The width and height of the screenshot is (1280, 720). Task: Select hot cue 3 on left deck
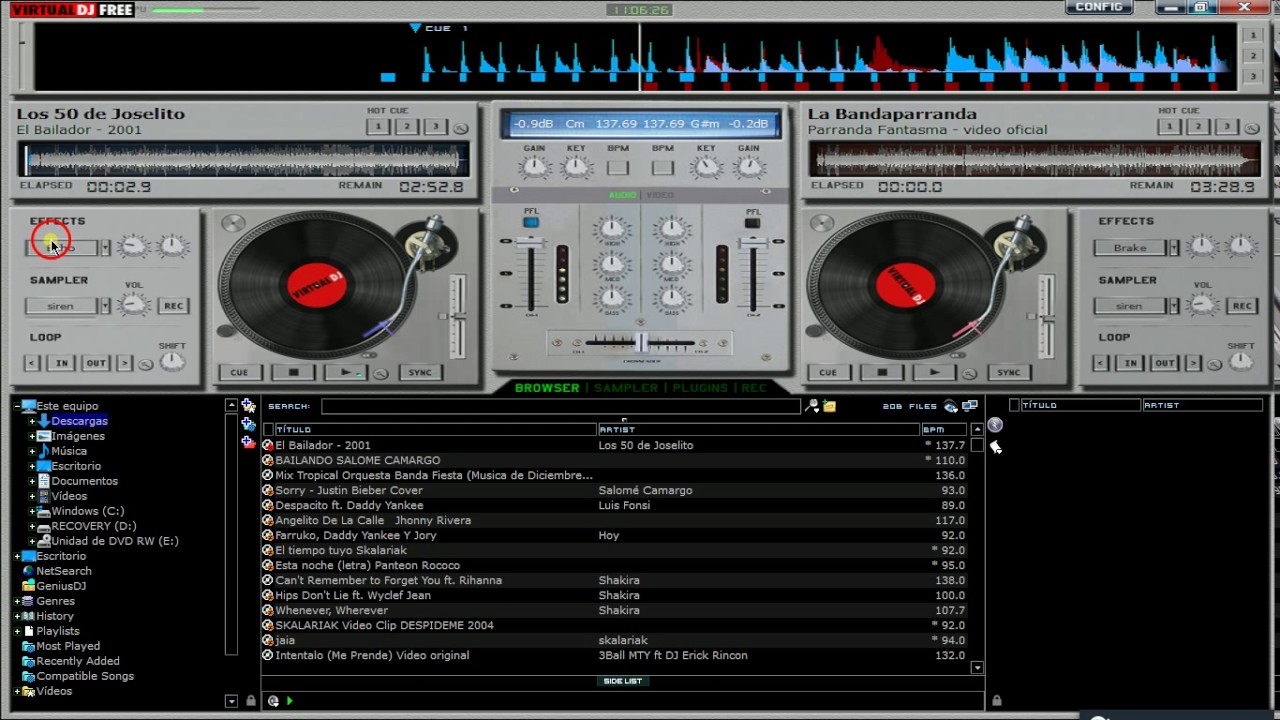click(434, 127)
